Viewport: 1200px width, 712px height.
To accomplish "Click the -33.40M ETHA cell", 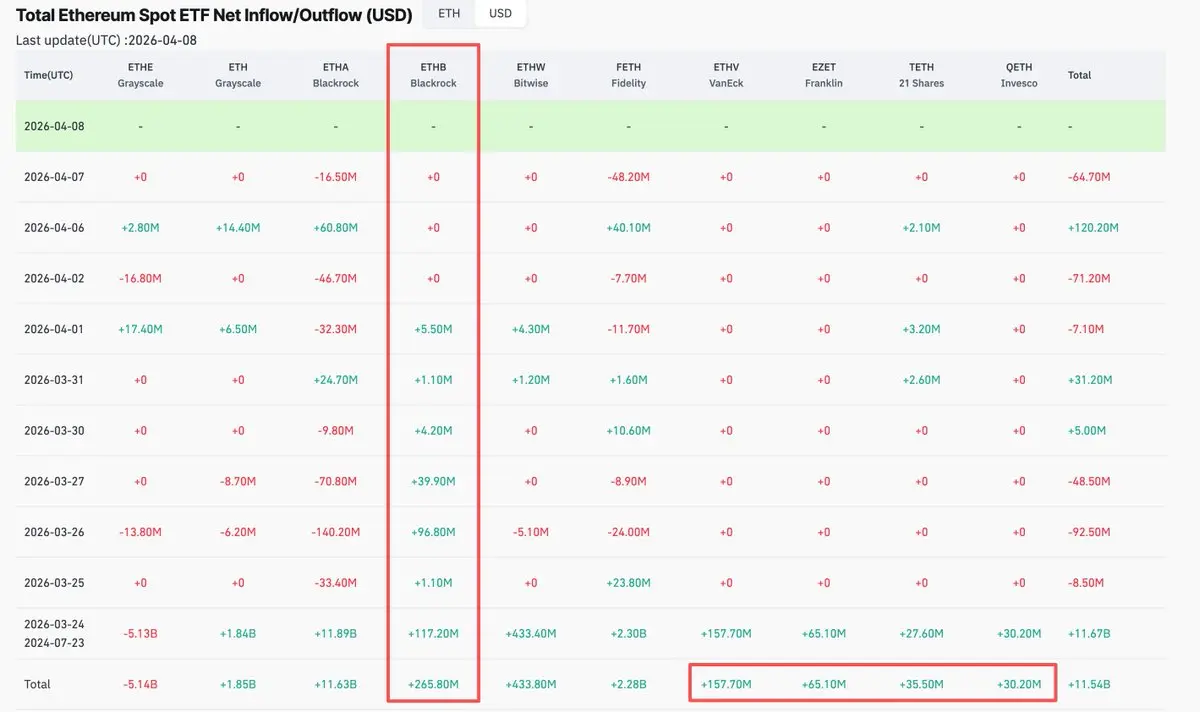I will pyautogui.click(x=335, y=583).
